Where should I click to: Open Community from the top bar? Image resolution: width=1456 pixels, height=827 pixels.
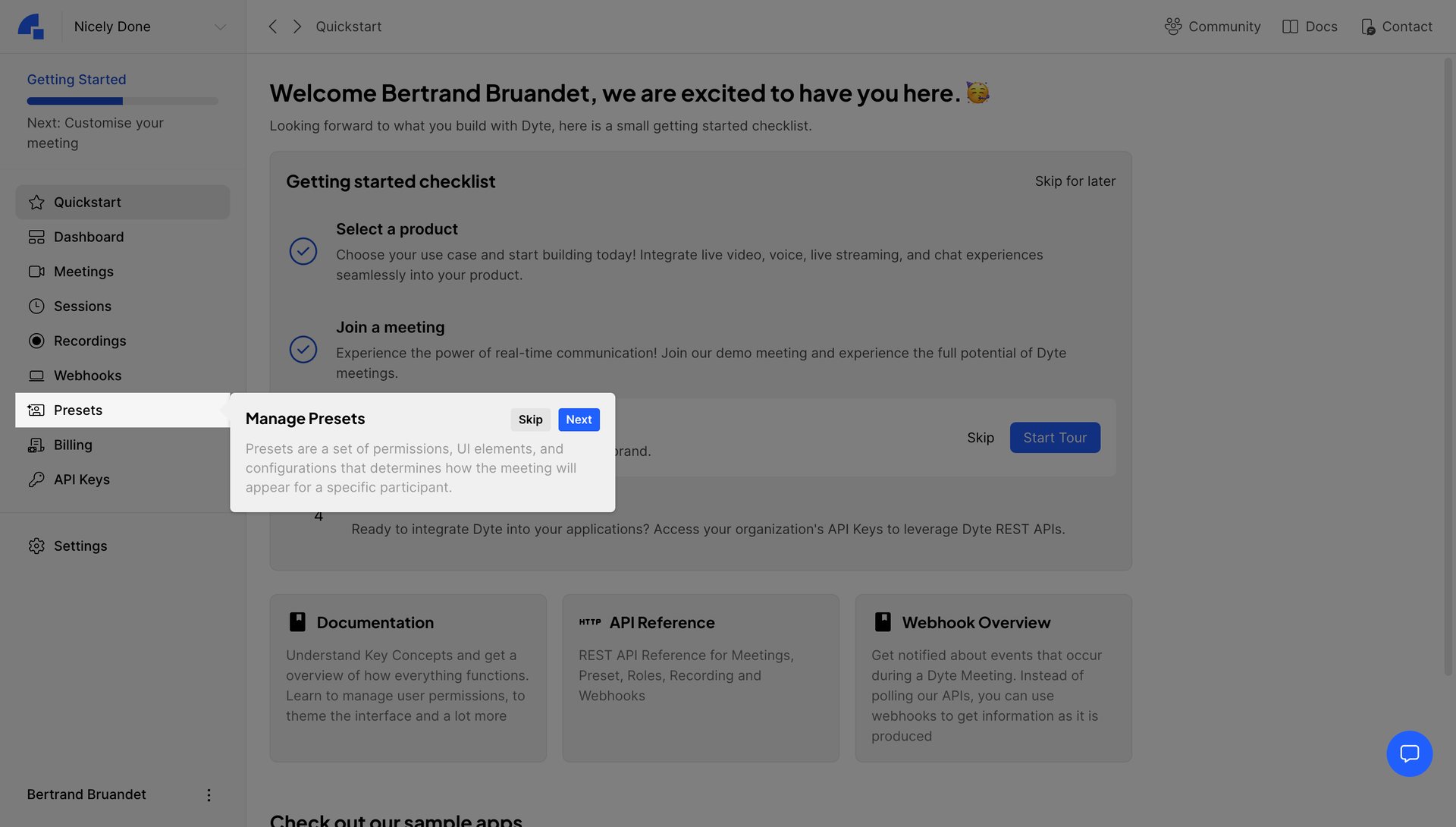[1212, 26]
